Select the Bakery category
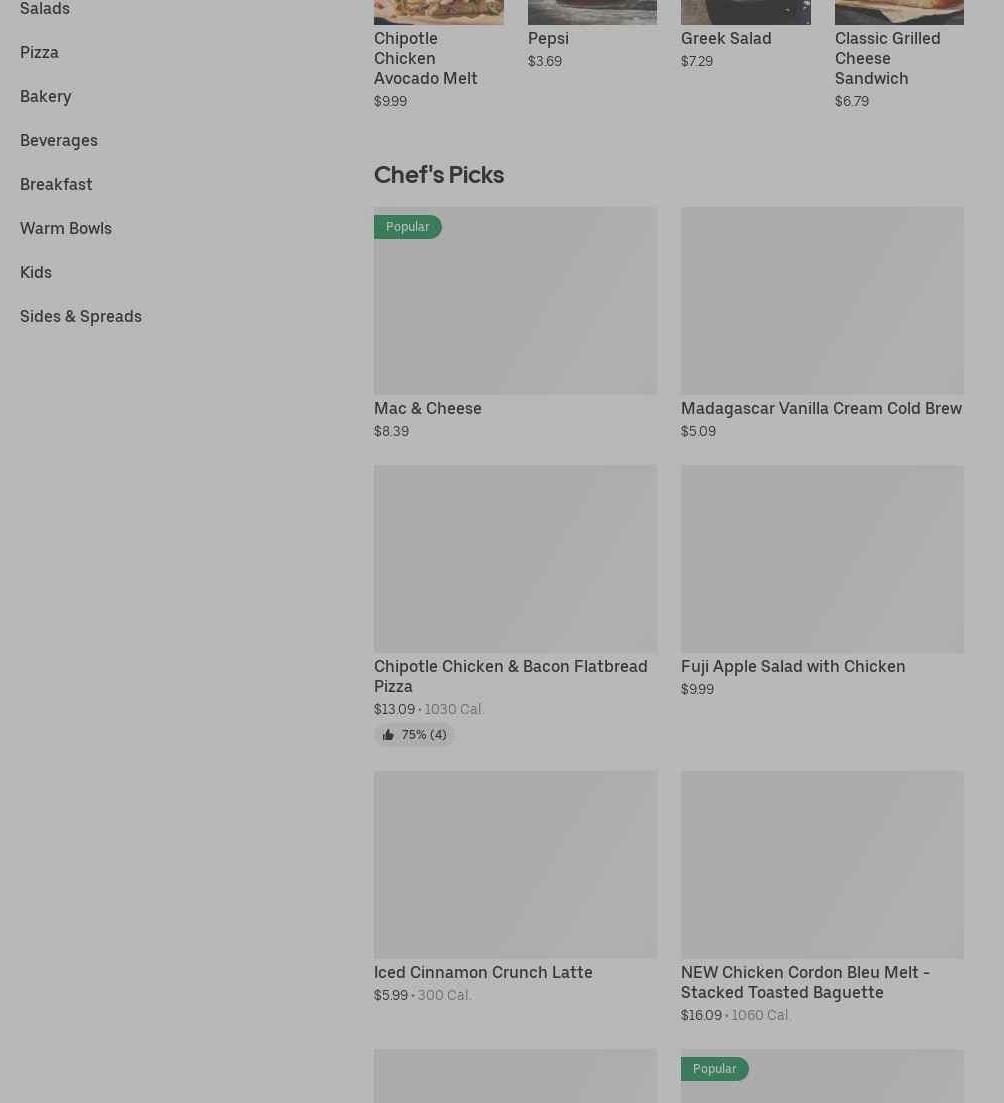Image resolution: width=1004 pixels, height=1103 pixels. [x=46, y=96]
